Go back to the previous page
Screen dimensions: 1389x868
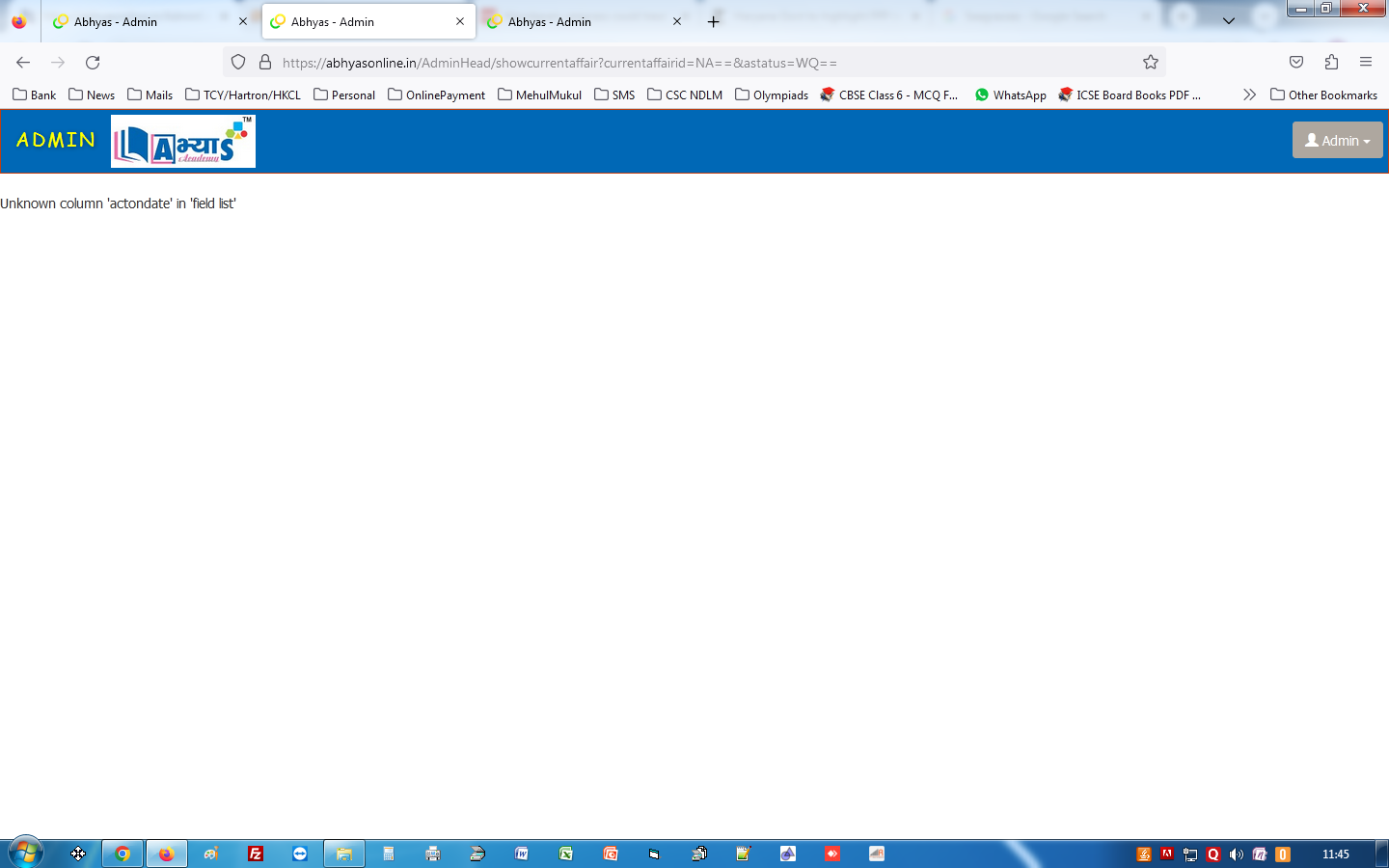click(x=23, y=63)
